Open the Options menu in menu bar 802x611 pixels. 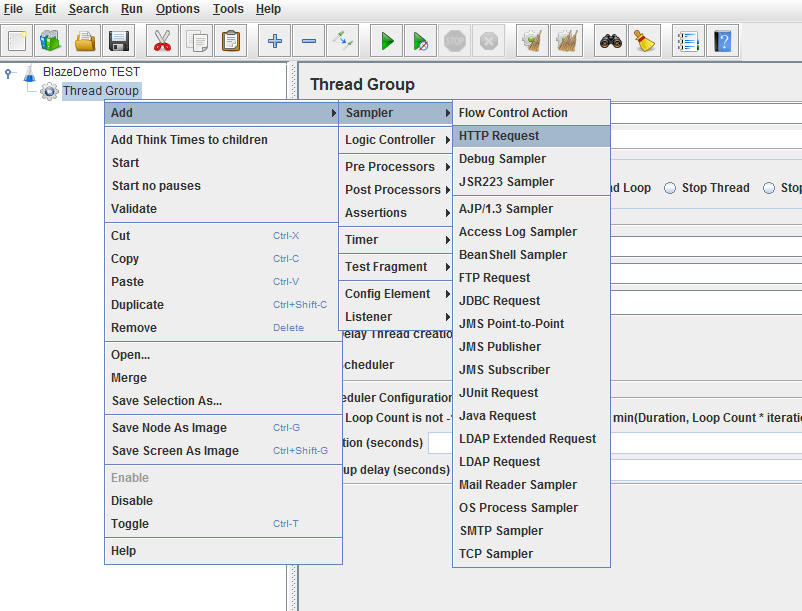coord(177,9)
